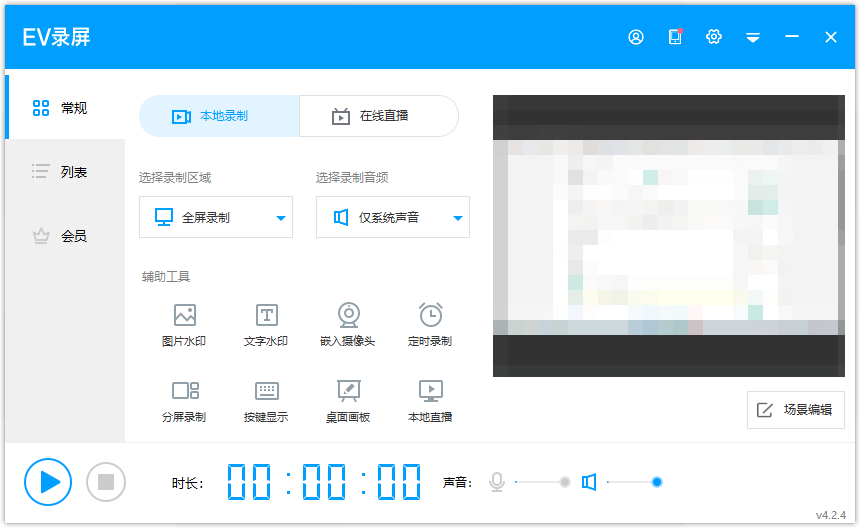This screenshot has width=860, height=528.
Task: Open the 嵌入摄像头 tool
Action: [348, 325]
